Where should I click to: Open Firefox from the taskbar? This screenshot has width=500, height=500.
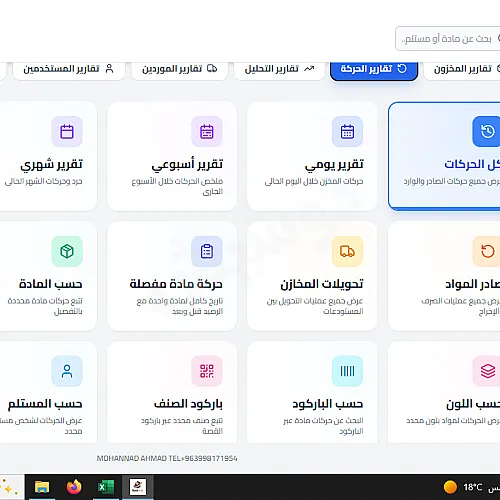click(74, 487)
